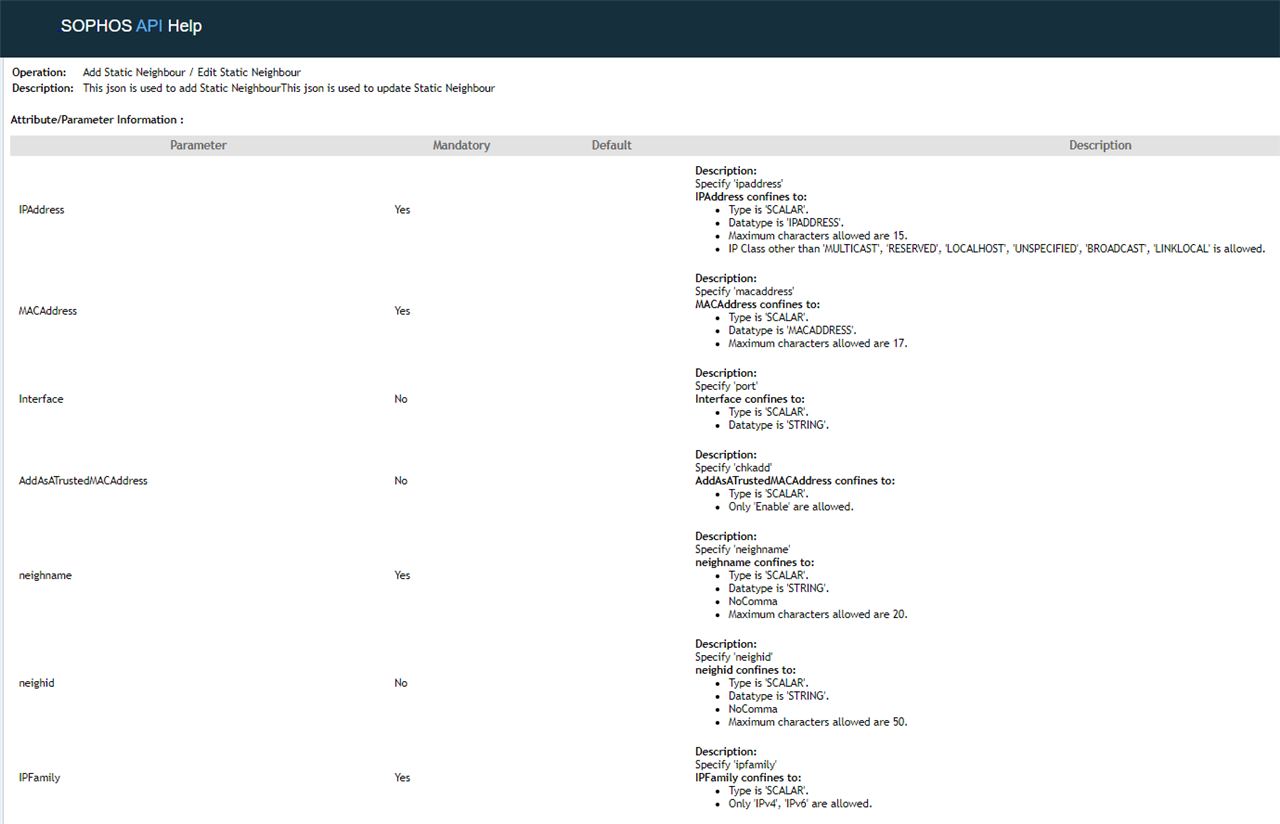Viewport: 1280px width, 824px height.
Task: Click 'neighname confines to:' text
Action: 754,563
